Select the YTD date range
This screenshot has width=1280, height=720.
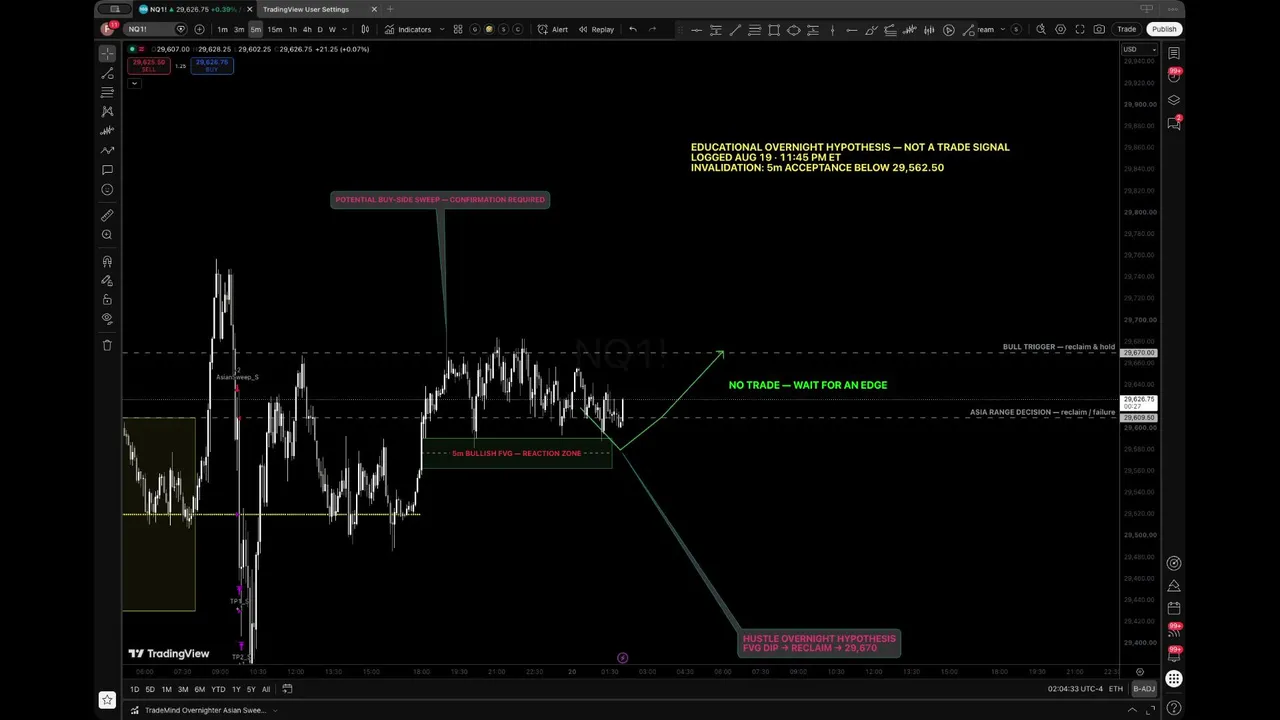tap(218, 689)
